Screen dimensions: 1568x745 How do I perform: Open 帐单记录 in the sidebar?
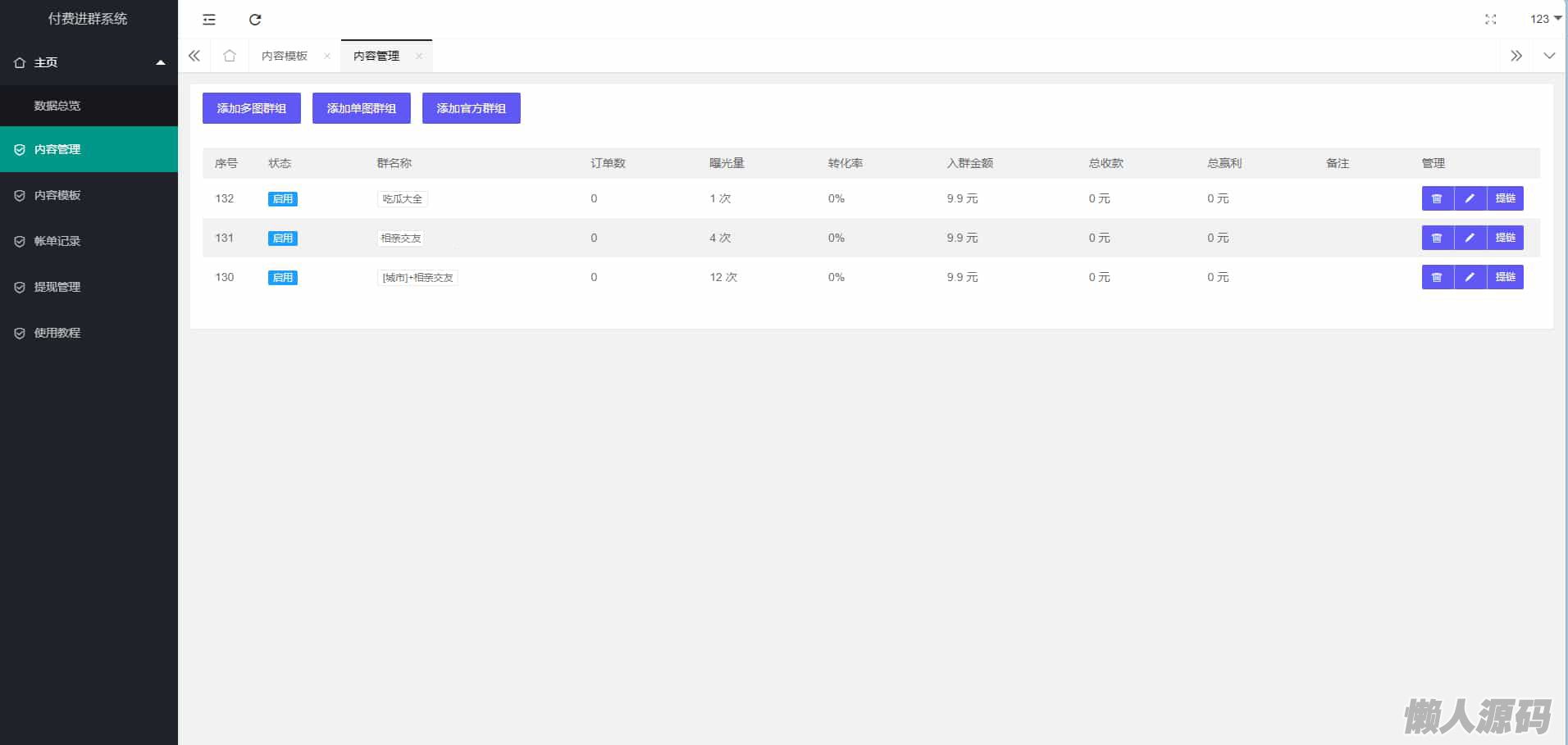click(x=57, y=241)
